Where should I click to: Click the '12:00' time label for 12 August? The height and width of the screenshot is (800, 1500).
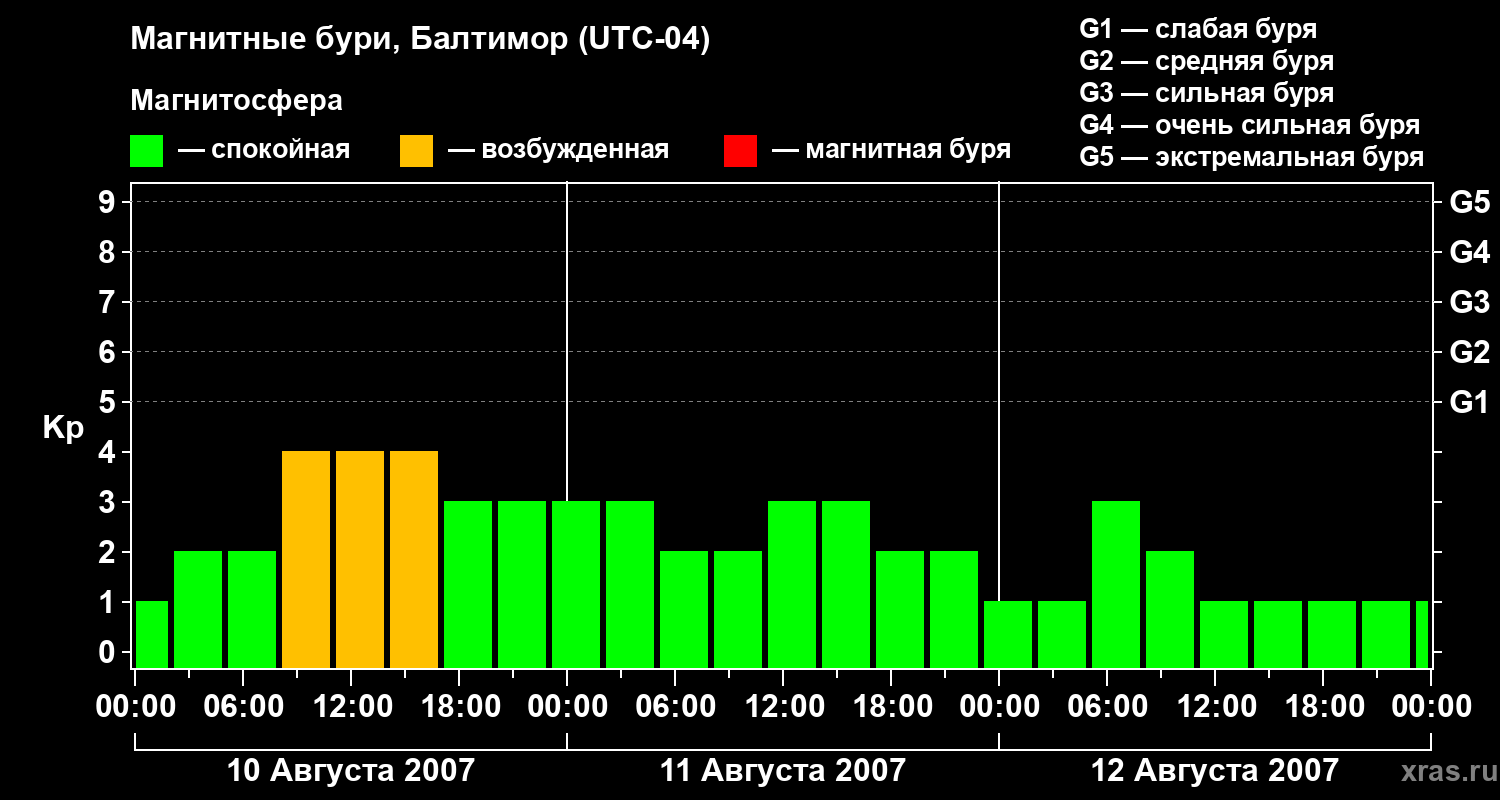click(1216, 707)
